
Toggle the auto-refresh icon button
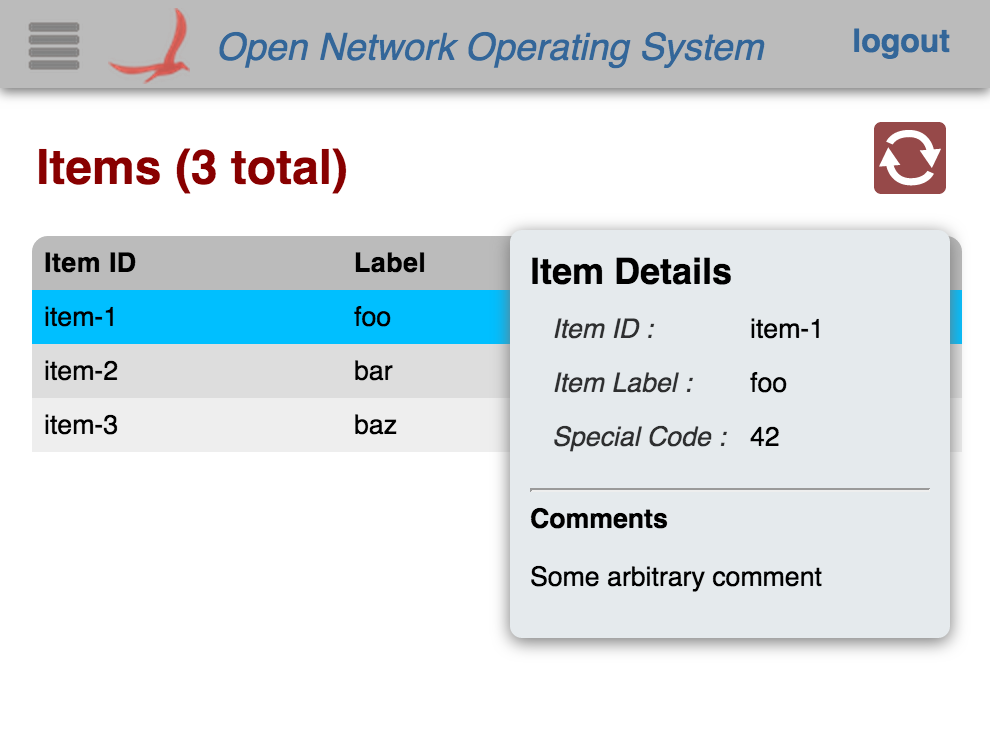909,158
